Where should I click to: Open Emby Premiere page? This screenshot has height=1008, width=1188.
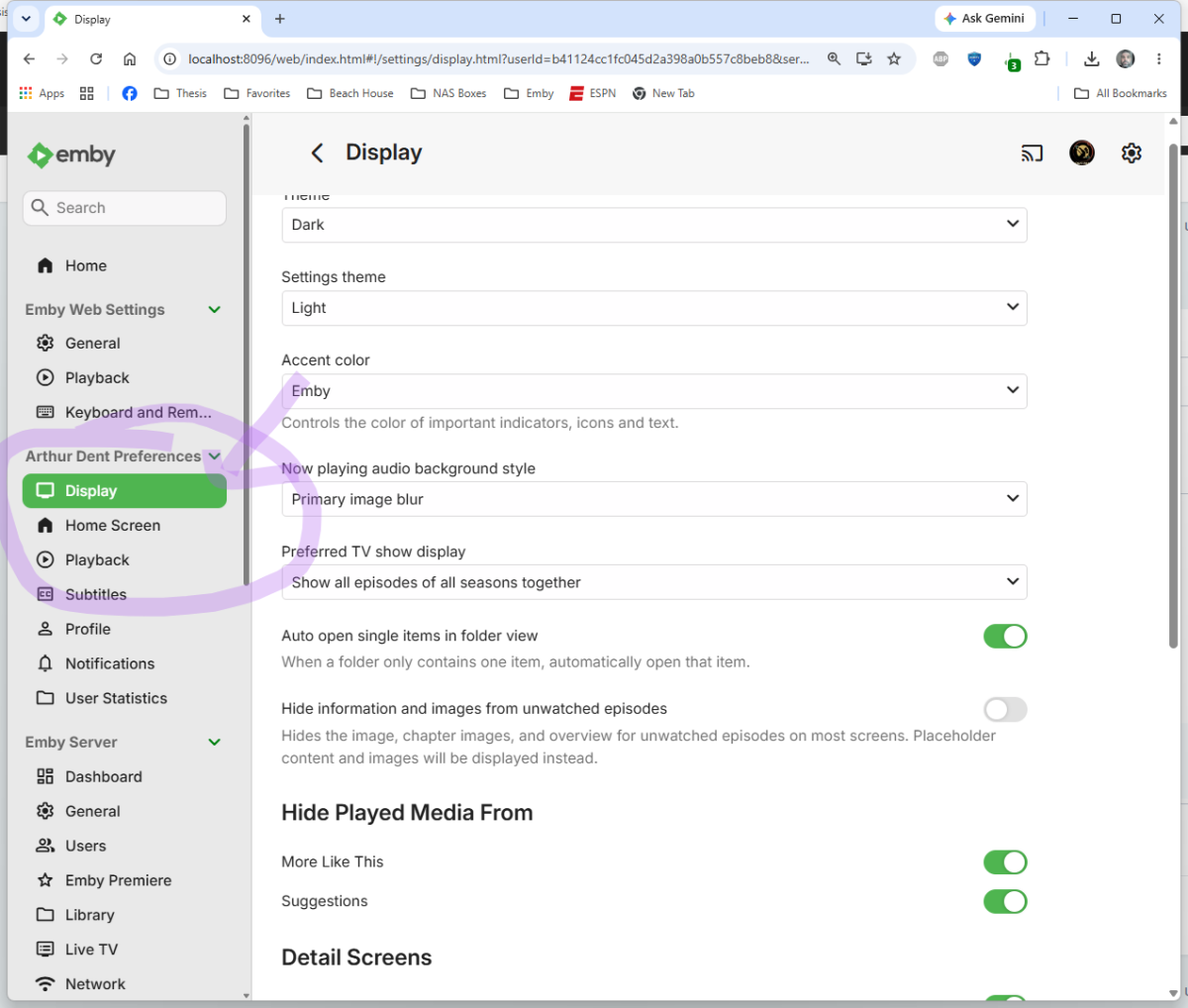coord(125,880)
